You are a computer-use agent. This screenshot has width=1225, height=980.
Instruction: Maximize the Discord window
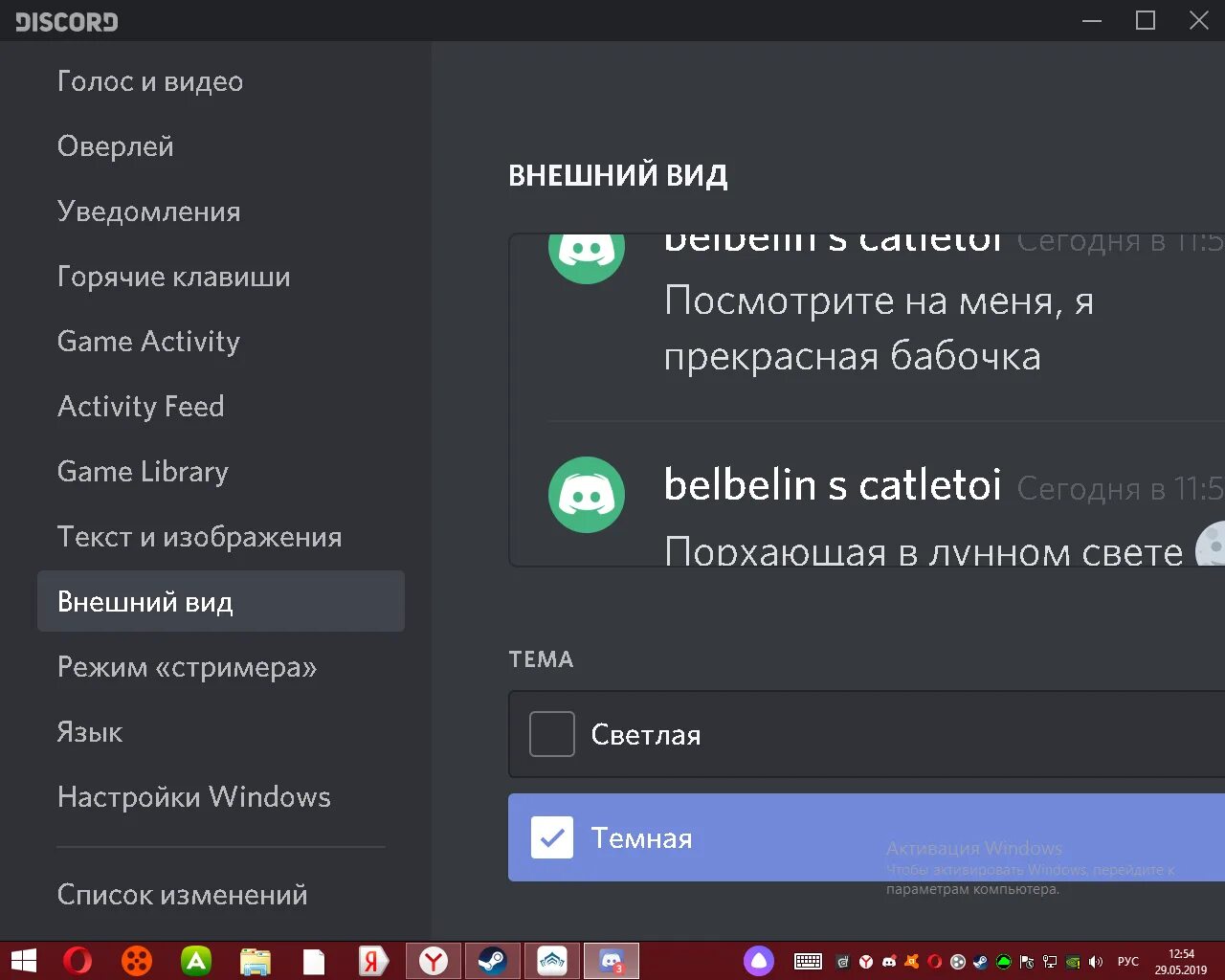(x=1146, y=20)
